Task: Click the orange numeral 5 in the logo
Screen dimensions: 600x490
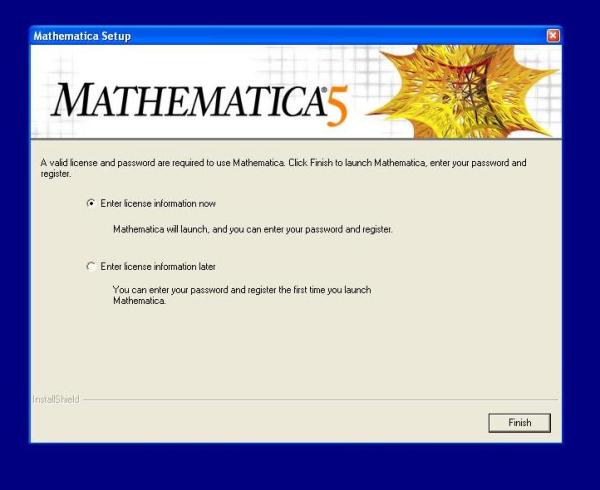Action: coord(338,107)
